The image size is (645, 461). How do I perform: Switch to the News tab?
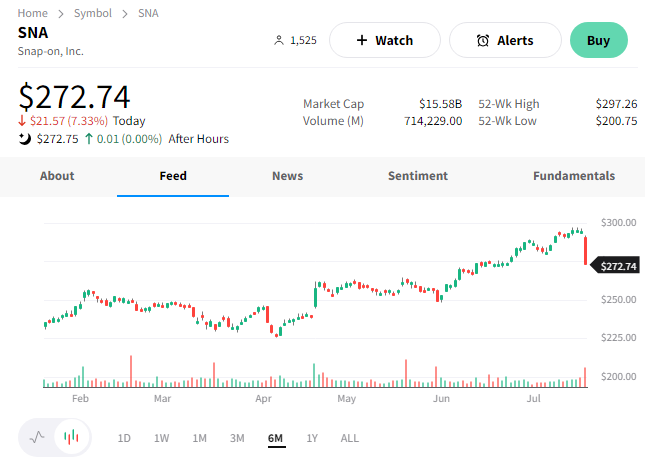coord(287,176)
